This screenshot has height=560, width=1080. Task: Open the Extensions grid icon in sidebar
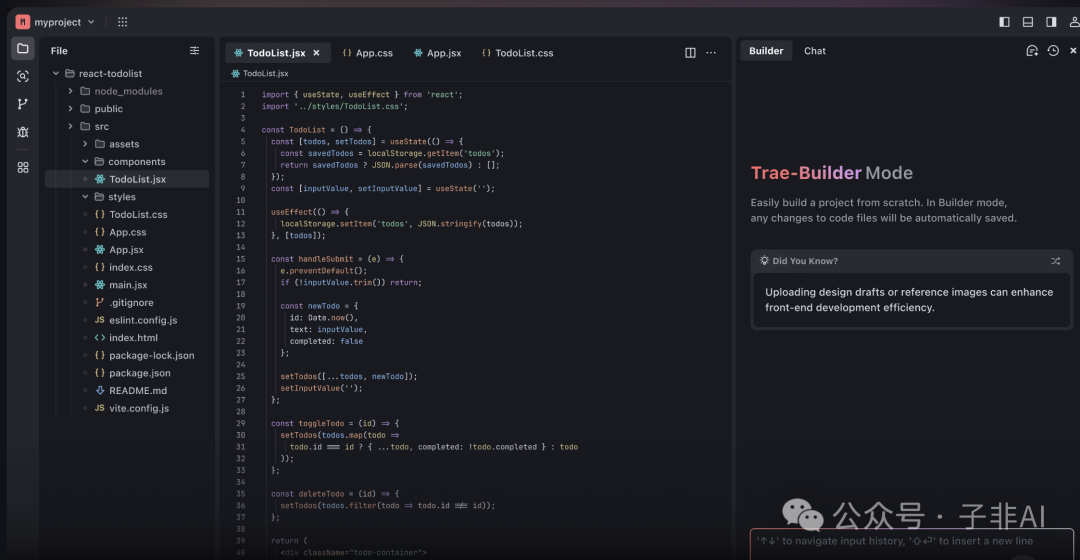click(23, 167)
